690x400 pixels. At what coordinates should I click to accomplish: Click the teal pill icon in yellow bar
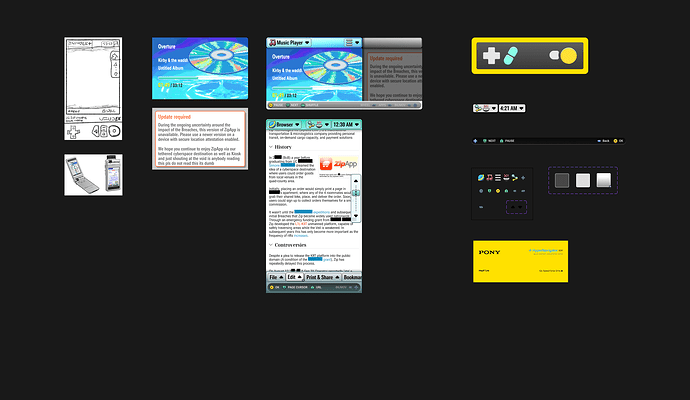coord(510,56)
